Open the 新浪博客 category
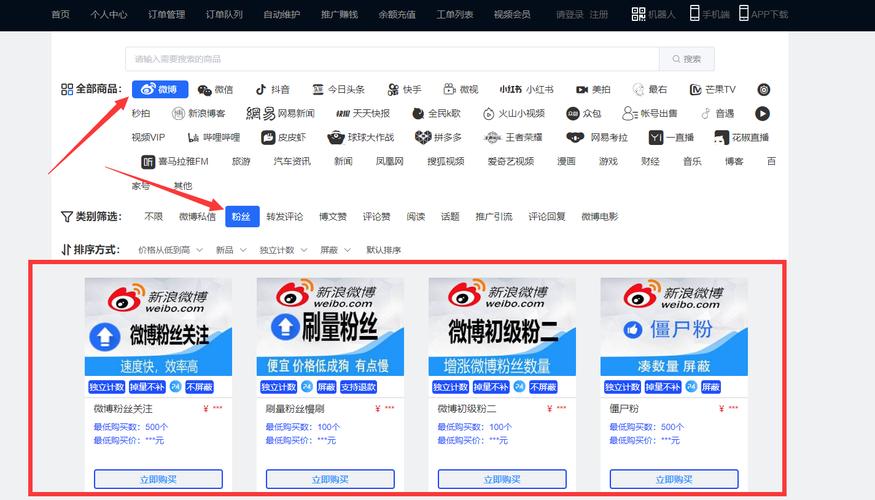The image size is (875, 500). (199, 113)
